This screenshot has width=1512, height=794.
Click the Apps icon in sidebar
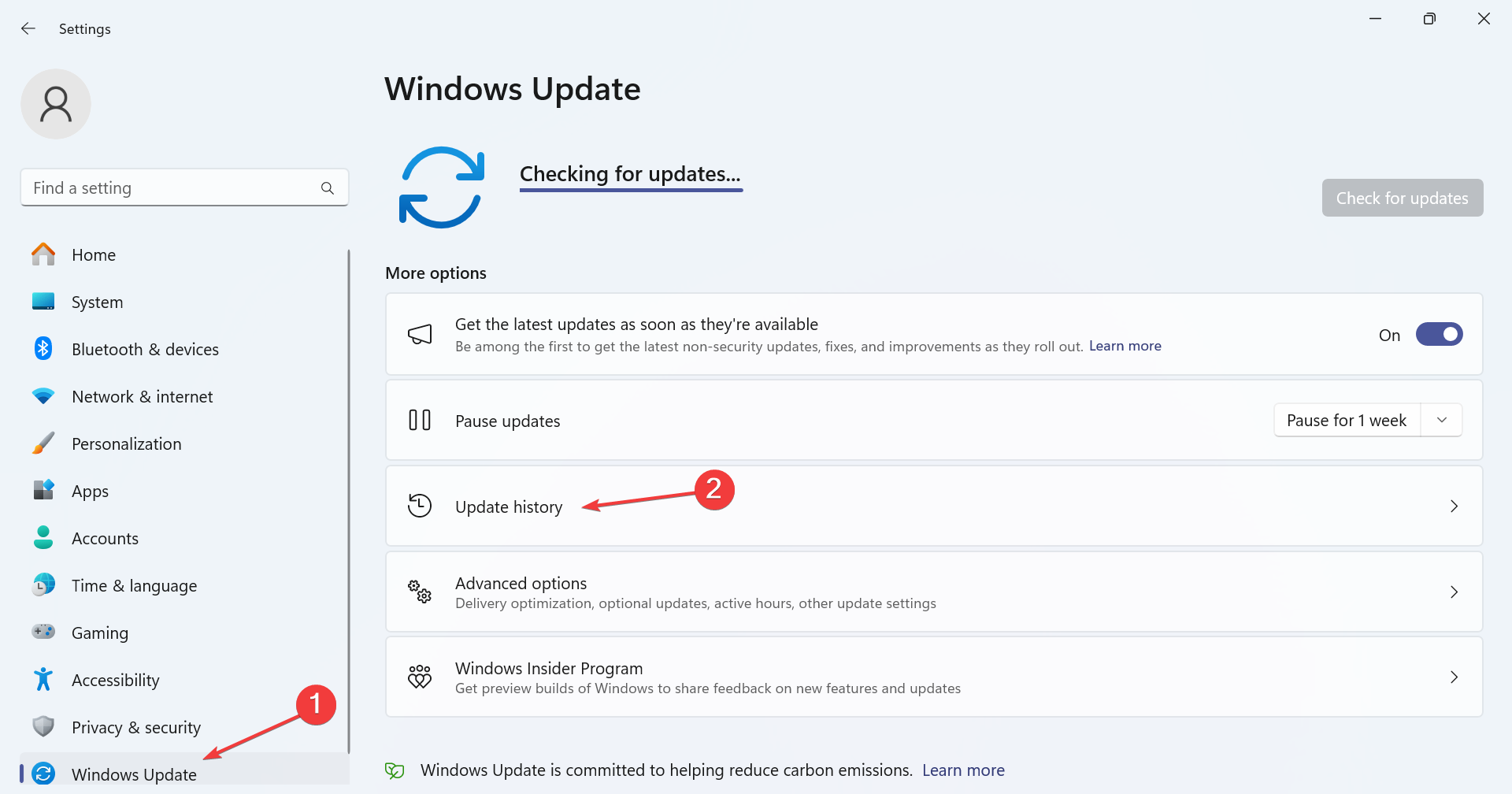43,490
